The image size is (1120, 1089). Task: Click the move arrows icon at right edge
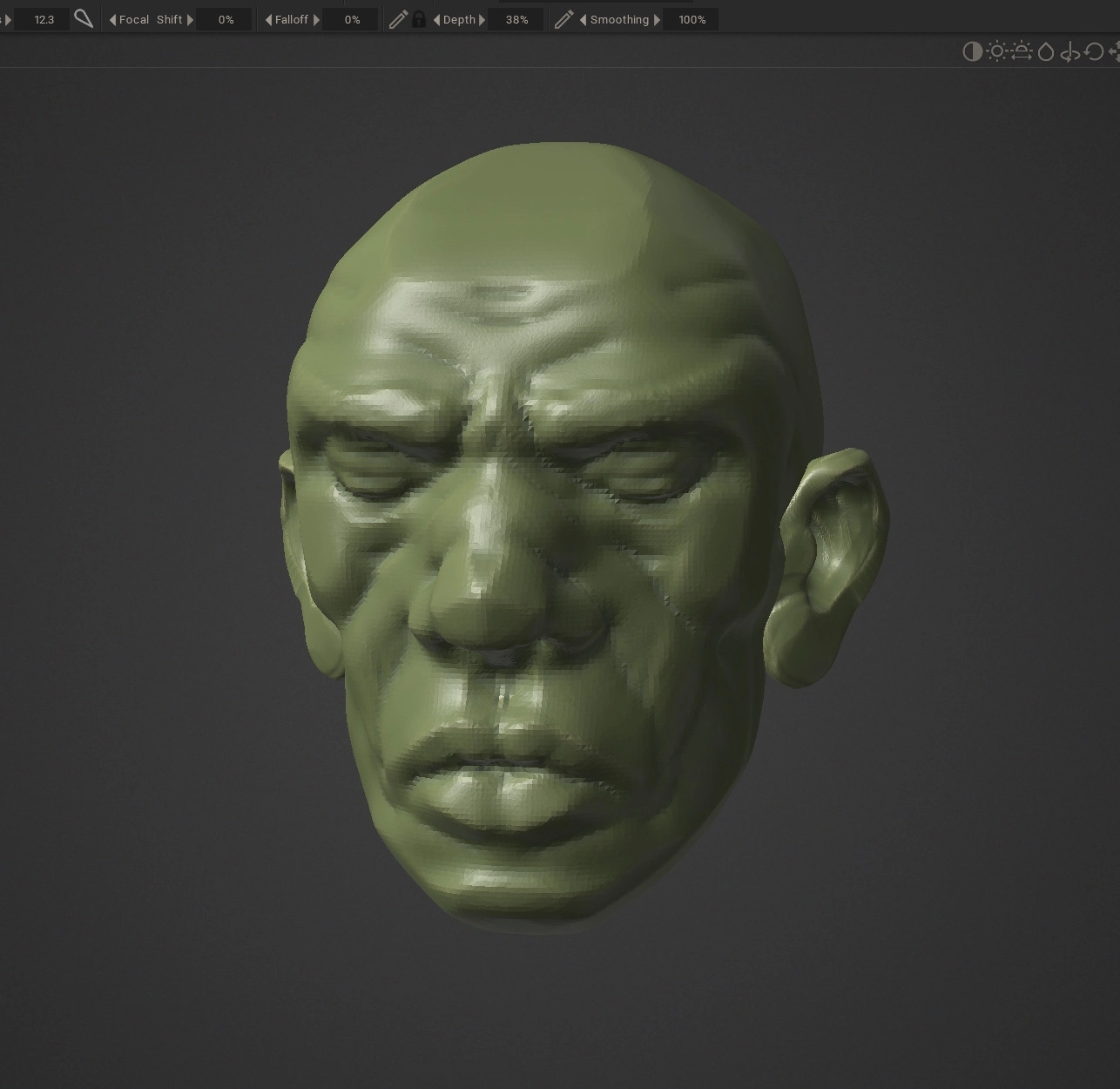click(x=1115, y=52)
